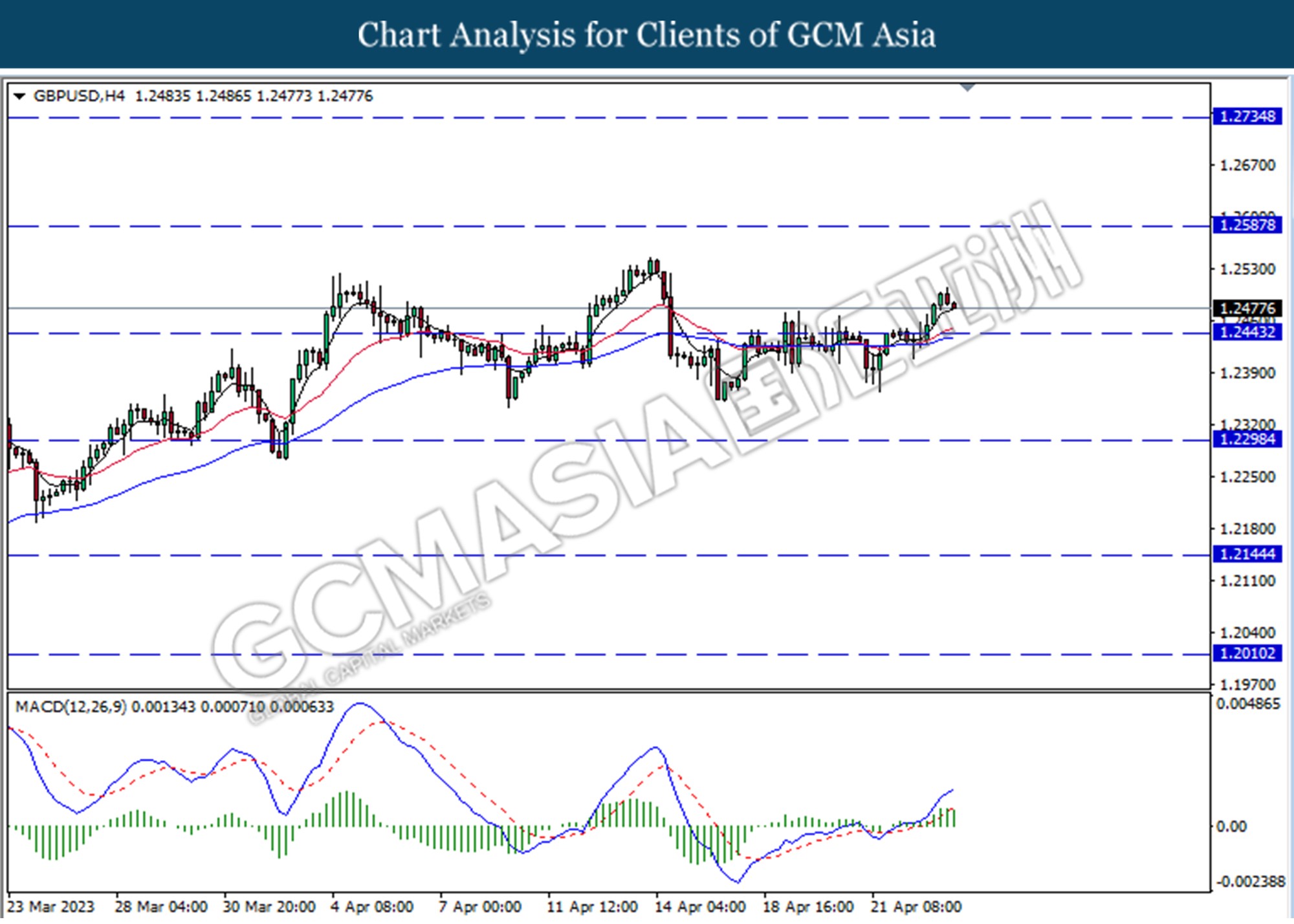Click the GBPUSD,H4 symbol label

click(x=79, y=96)
